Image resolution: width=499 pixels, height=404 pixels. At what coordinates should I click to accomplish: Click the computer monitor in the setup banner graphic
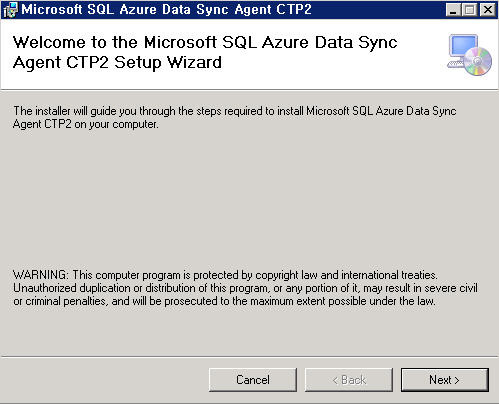click(x=462, y=47)
